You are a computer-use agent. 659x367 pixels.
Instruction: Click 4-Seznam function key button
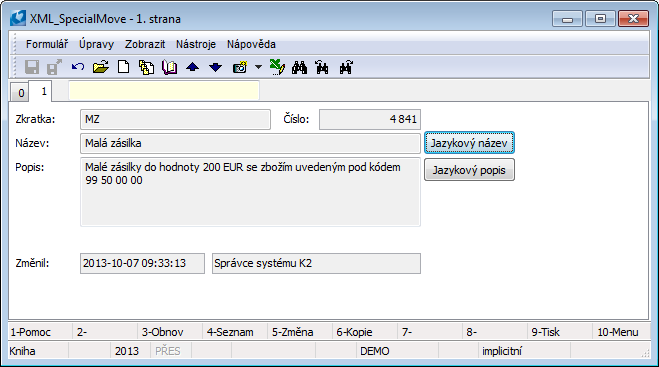(235, 332)
